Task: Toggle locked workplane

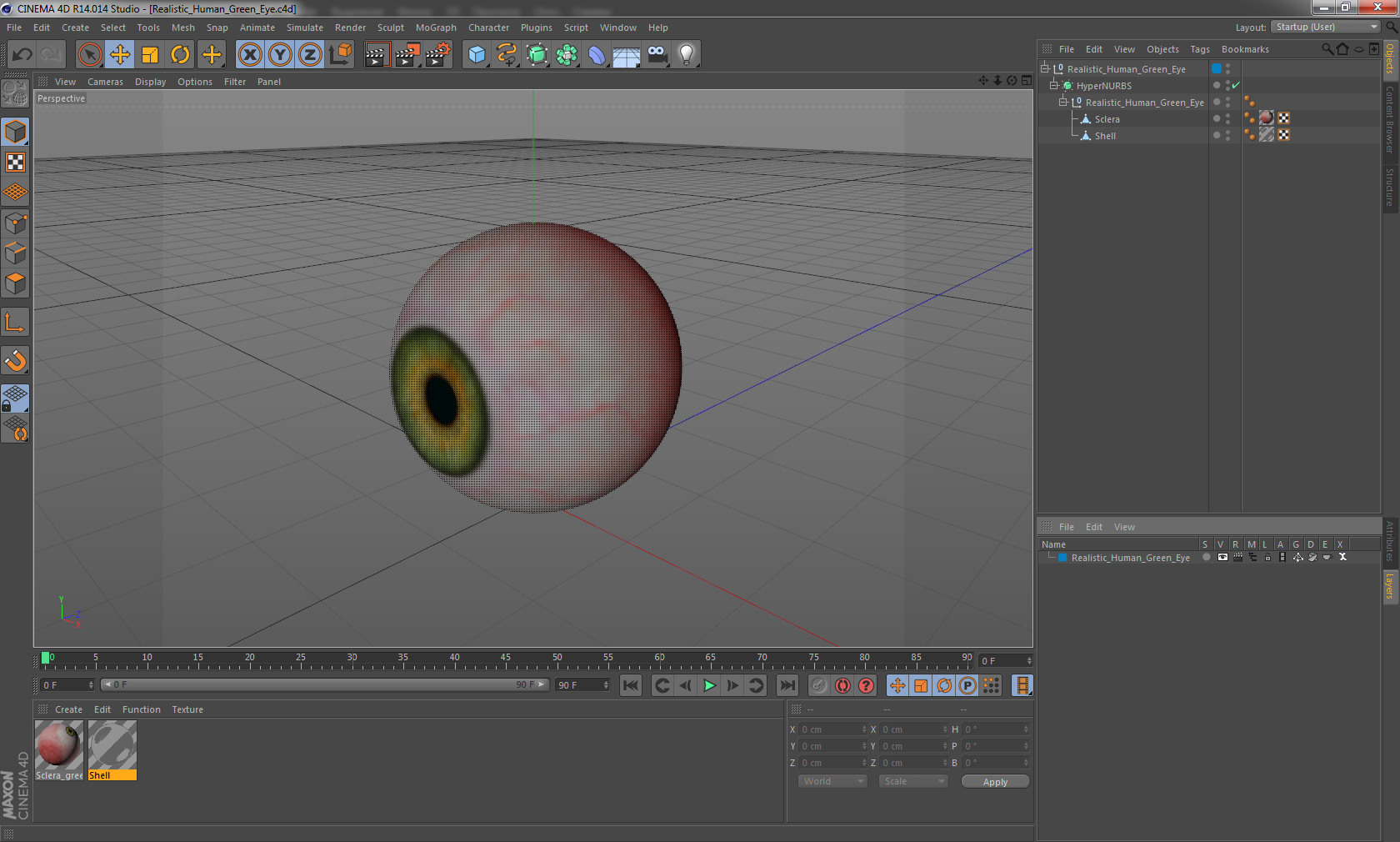Action: point(15,398)
